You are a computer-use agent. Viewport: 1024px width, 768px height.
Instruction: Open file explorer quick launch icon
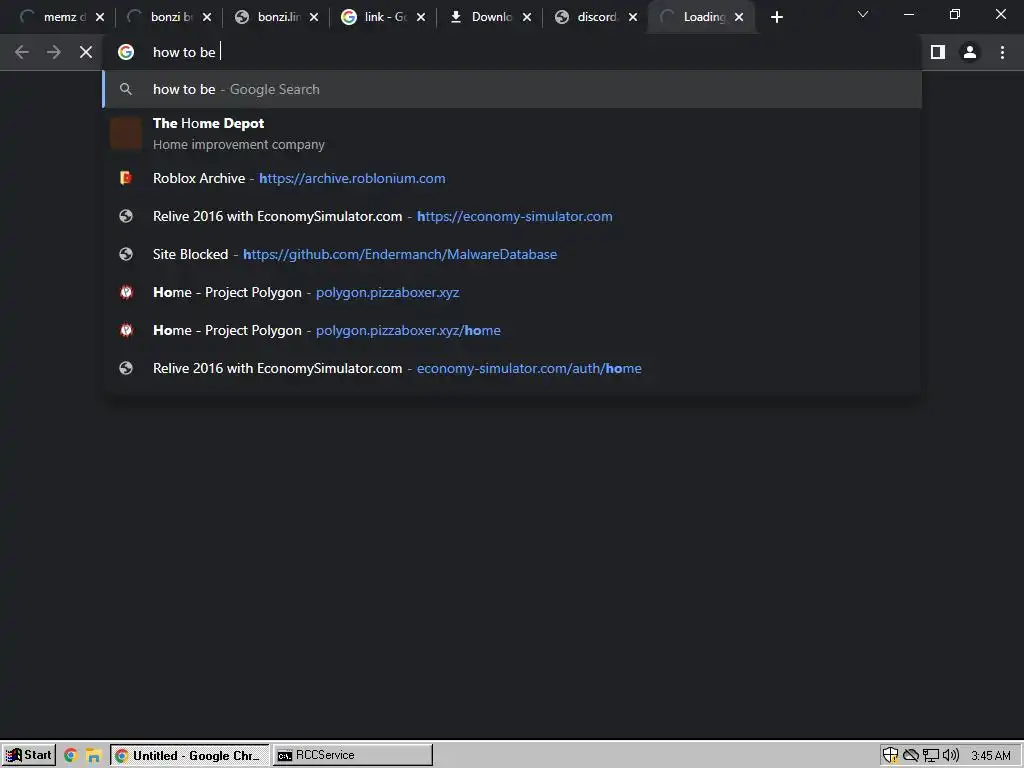pyautogui.click(x=93, y=756)
